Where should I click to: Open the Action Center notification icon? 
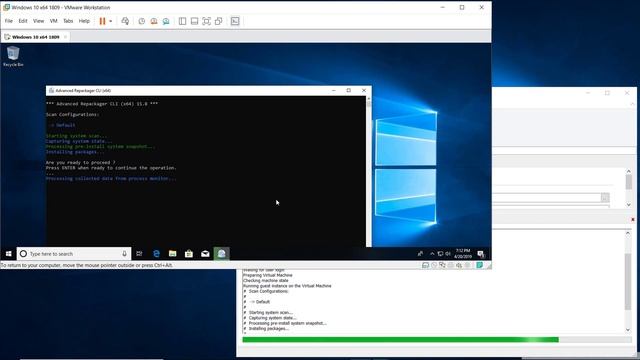pos(481,253)
